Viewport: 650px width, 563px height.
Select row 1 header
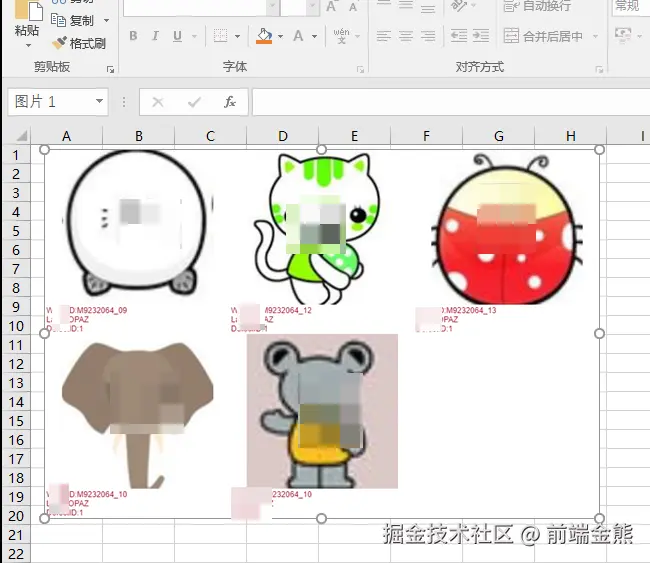tap(16, 155)
